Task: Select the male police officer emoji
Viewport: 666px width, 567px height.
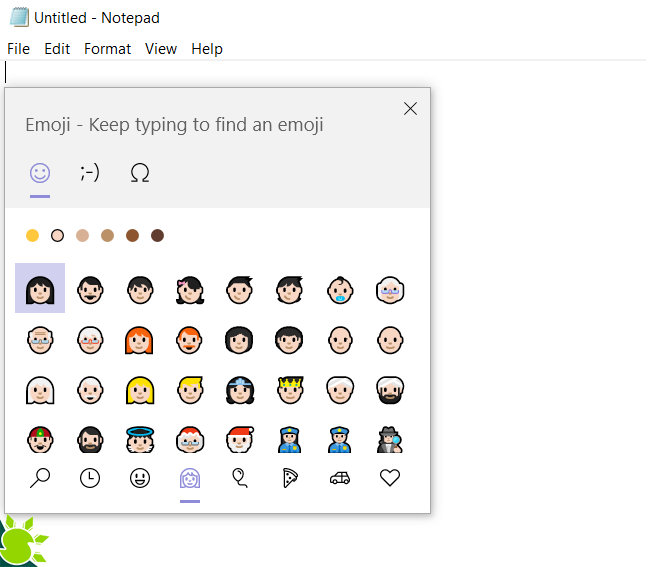Action: [340, 440]
